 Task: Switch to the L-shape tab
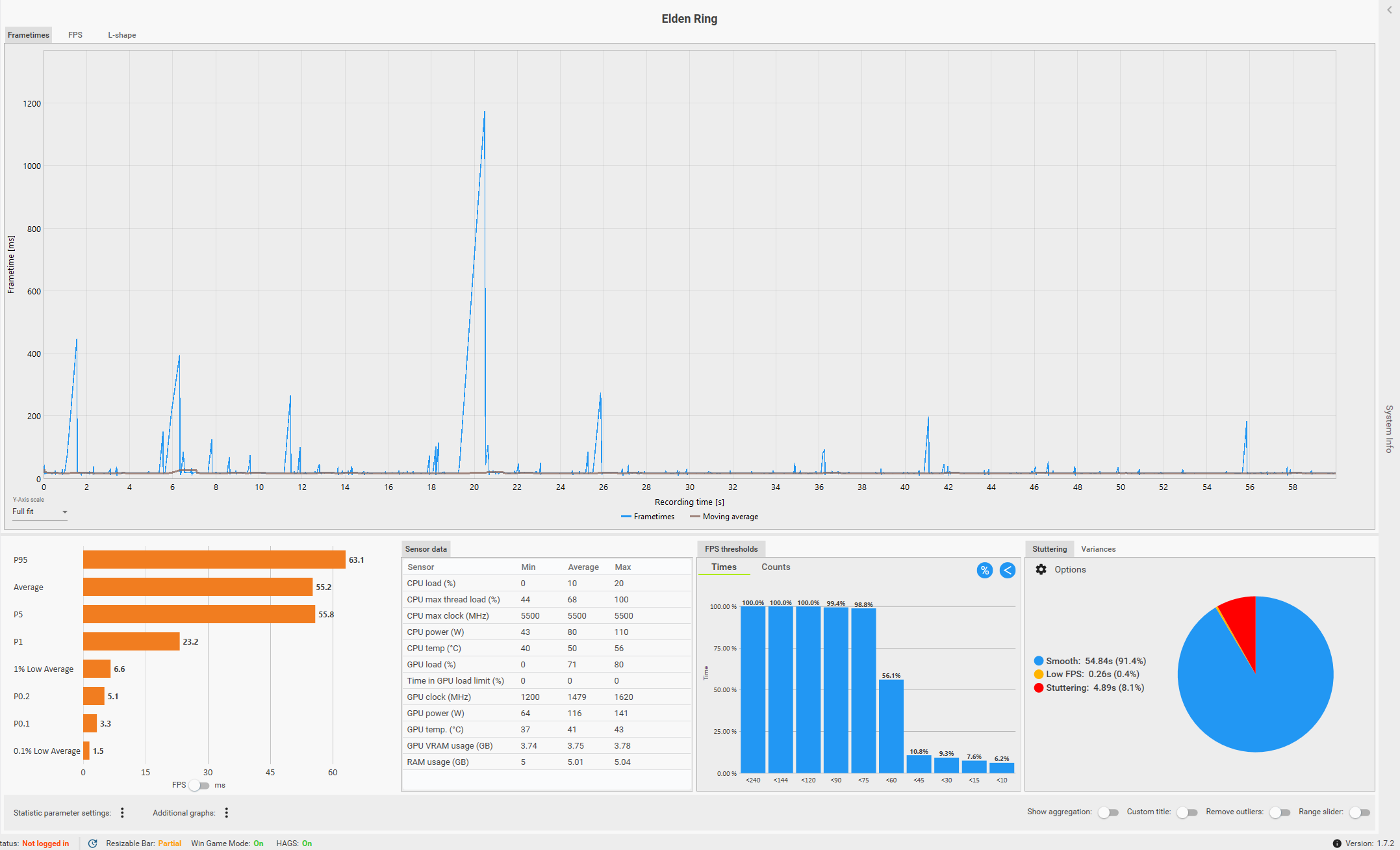click(x=121, y=35)
